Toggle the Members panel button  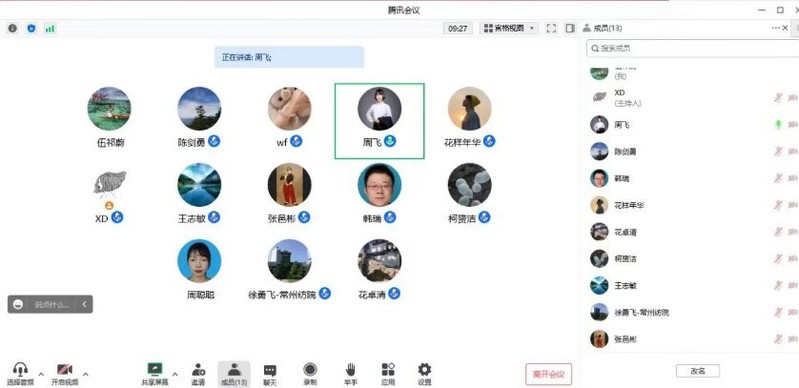pyautogui.click(x=234, y=374)
